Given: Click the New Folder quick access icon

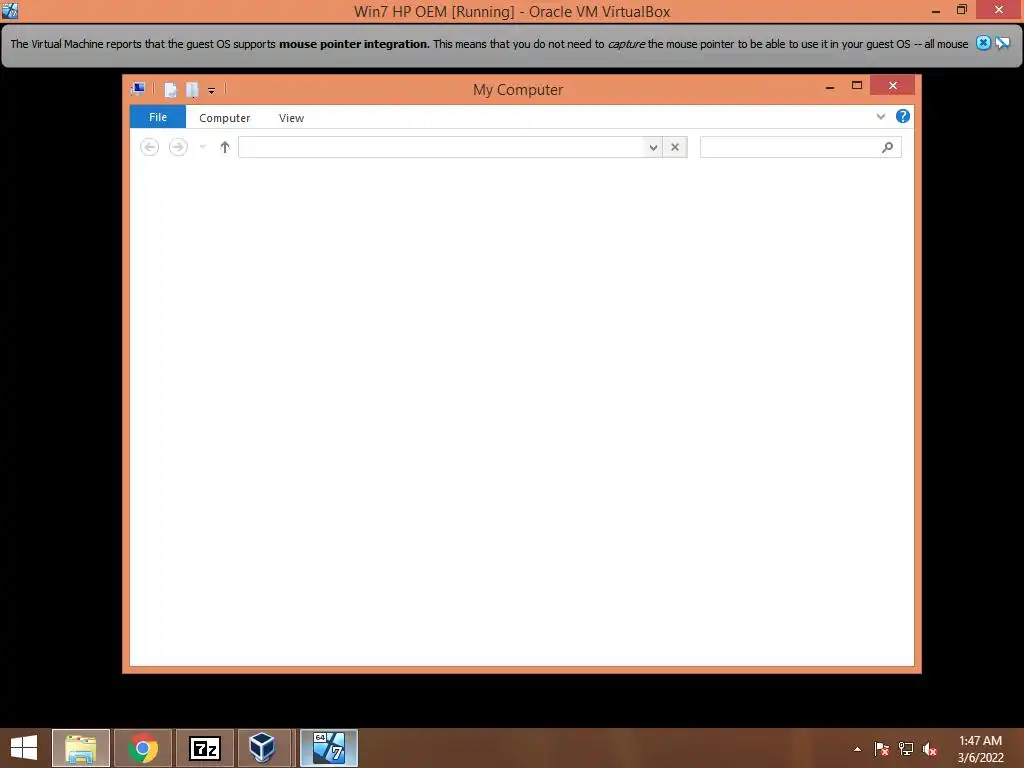Looking at the screenshot, I should 192,90.
